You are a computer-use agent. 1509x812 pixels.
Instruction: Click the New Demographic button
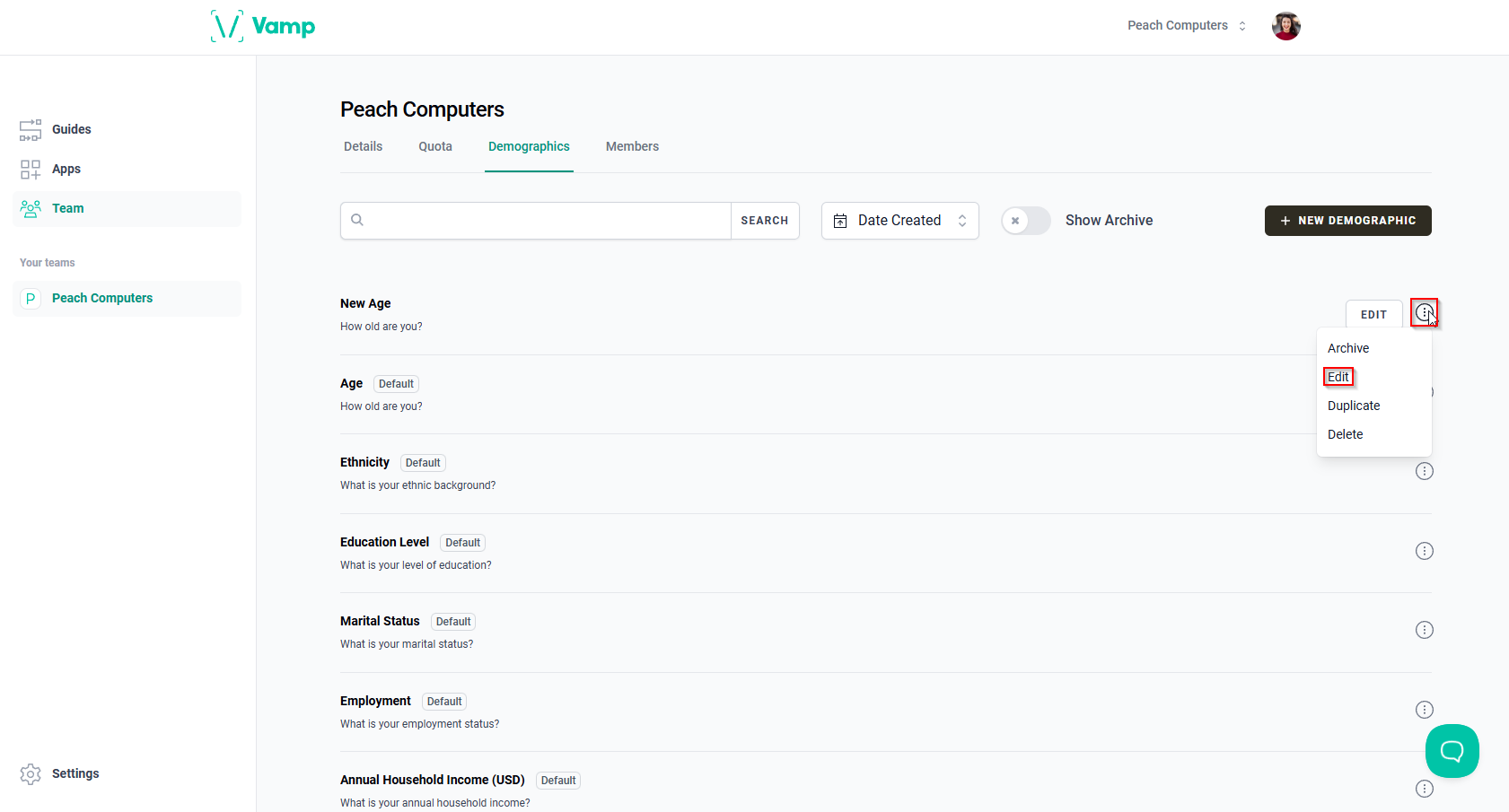tap(1347, 221)
